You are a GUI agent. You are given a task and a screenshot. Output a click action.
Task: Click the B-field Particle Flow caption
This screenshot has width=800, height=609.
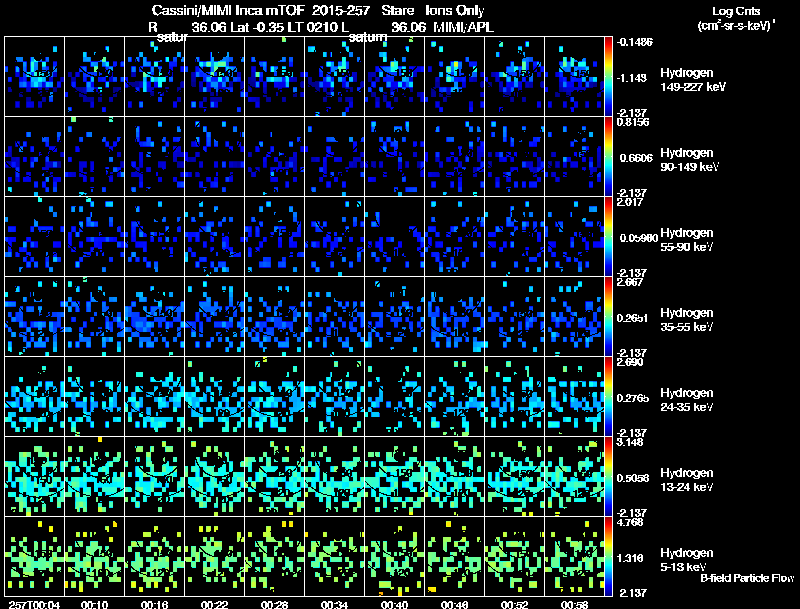click(x=745, y=578)
